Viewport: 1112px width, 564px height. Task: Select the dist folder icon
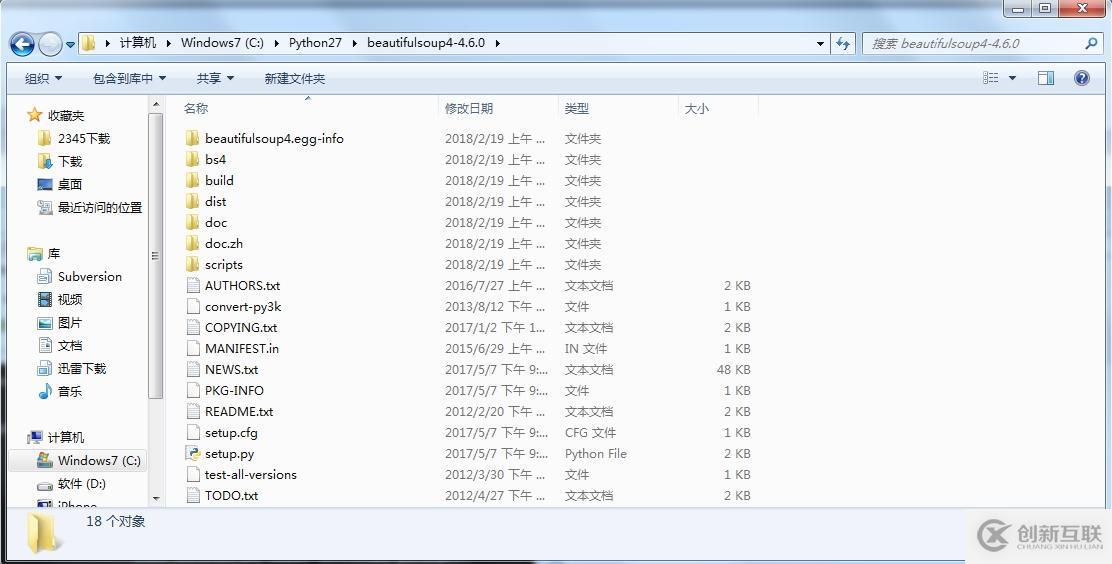(192, 201)
